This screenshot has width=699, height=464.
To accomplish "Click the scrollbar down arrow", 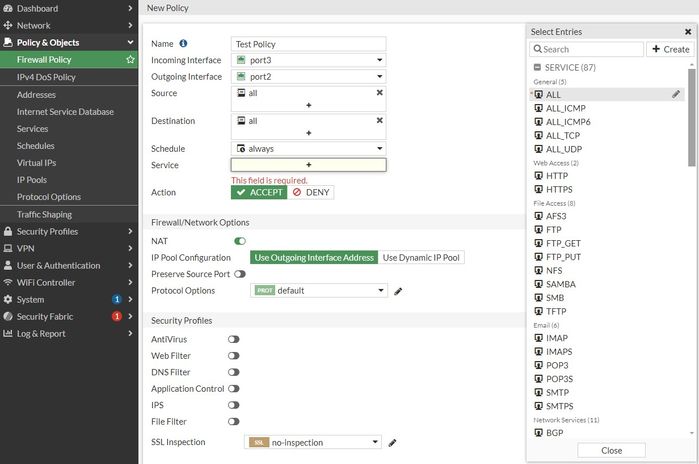I will 691,433.
